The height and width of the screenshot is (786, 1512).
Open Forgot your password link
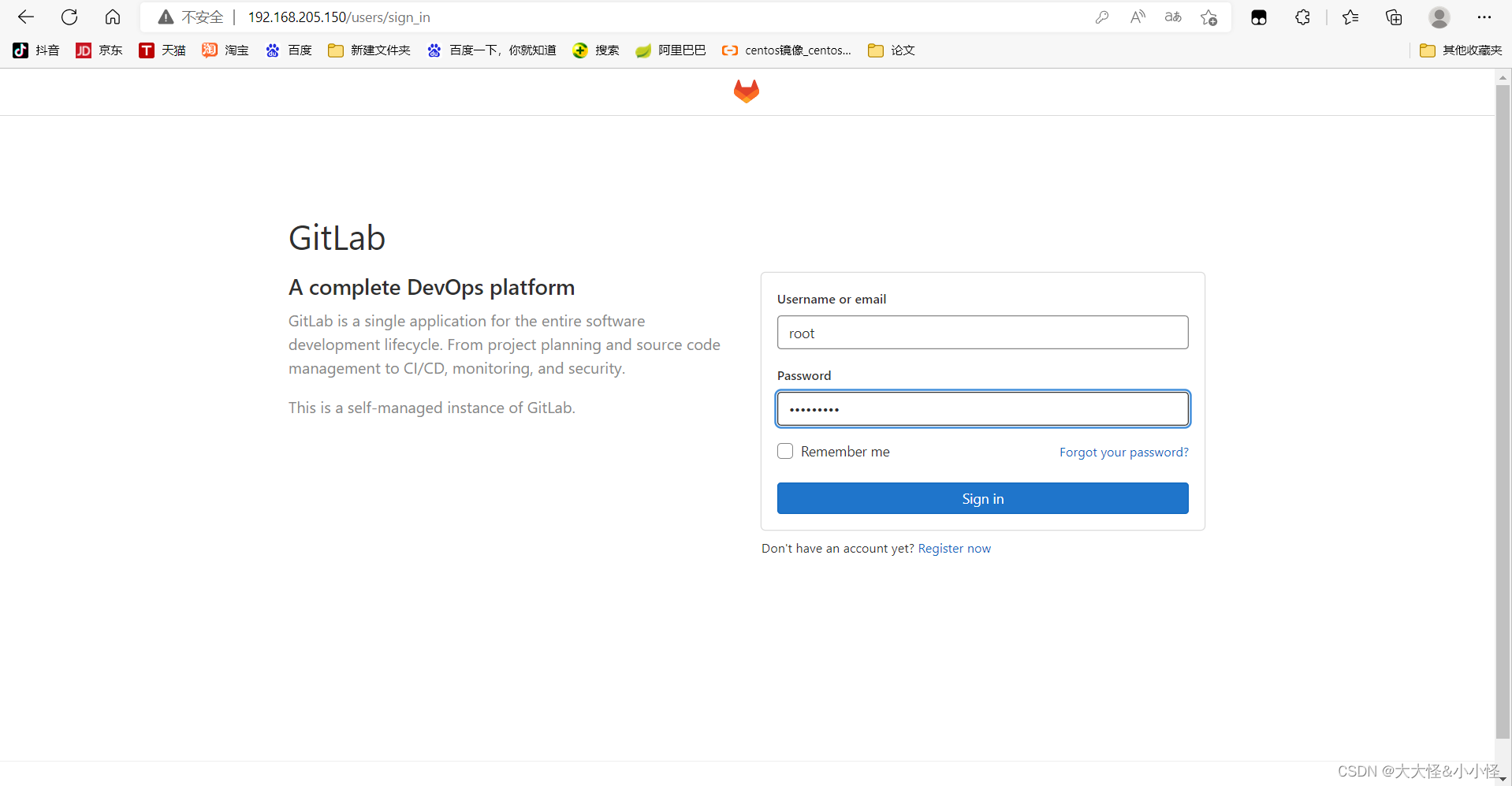(x=1124, y=453)
